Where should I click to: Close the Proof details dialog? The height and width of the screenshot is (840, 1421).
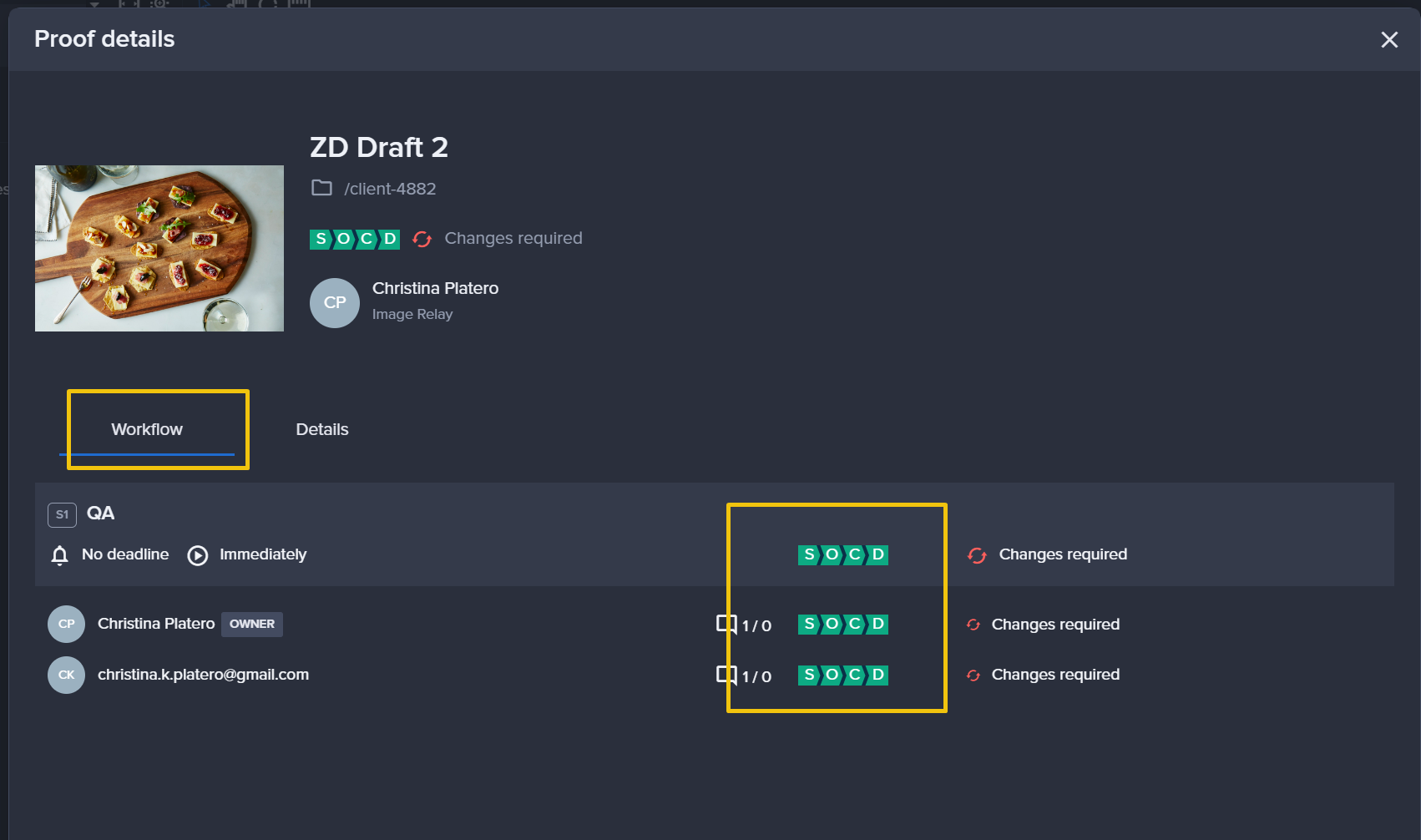coord(1389,39)
